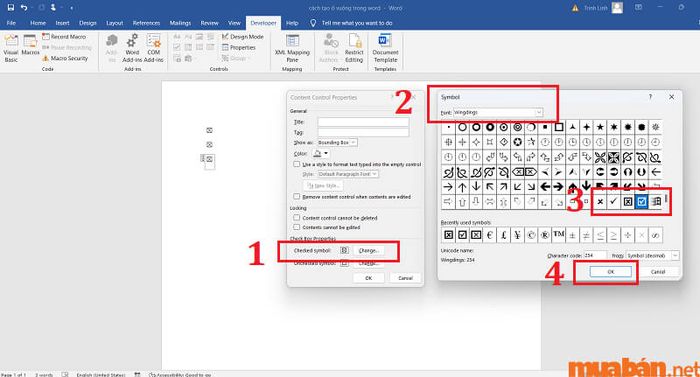Click Cancel in Content Control Properties dialog

pos(405,278)
